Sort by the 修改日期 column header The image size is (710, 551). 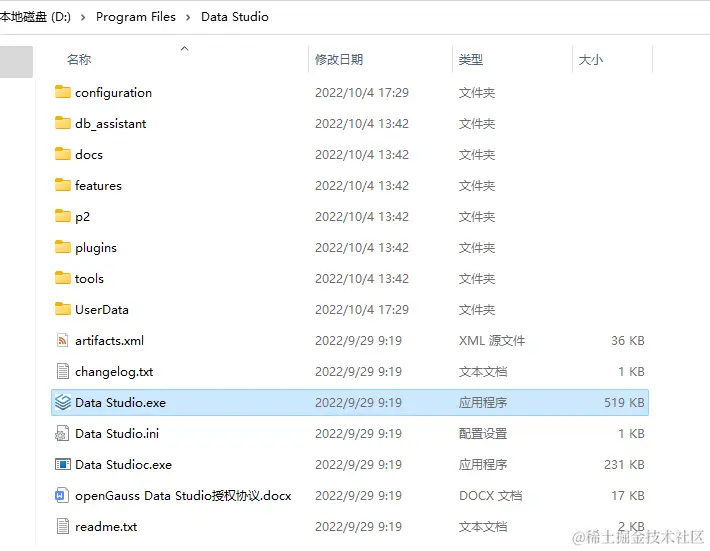point(339,59)
